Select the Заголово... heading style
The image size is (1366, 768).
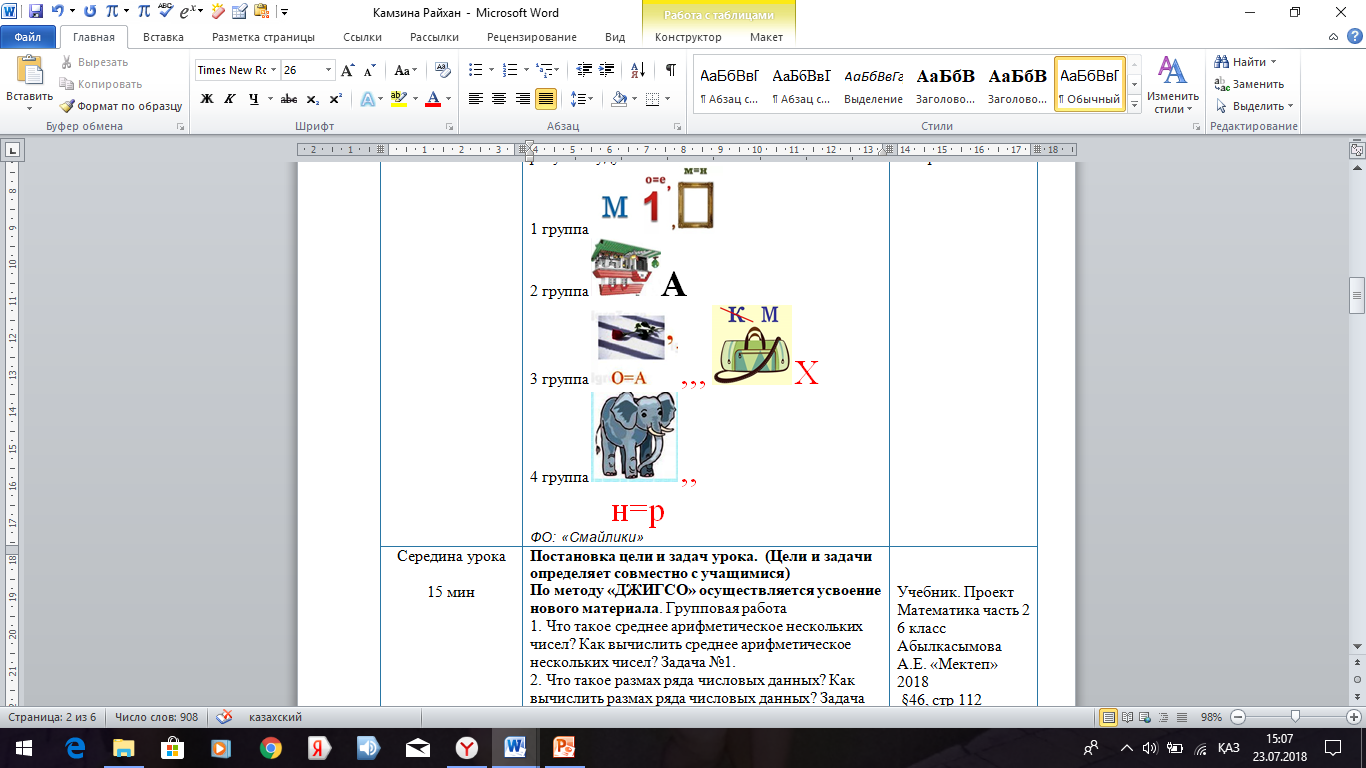pyautogui.click(x=945, y=84)
